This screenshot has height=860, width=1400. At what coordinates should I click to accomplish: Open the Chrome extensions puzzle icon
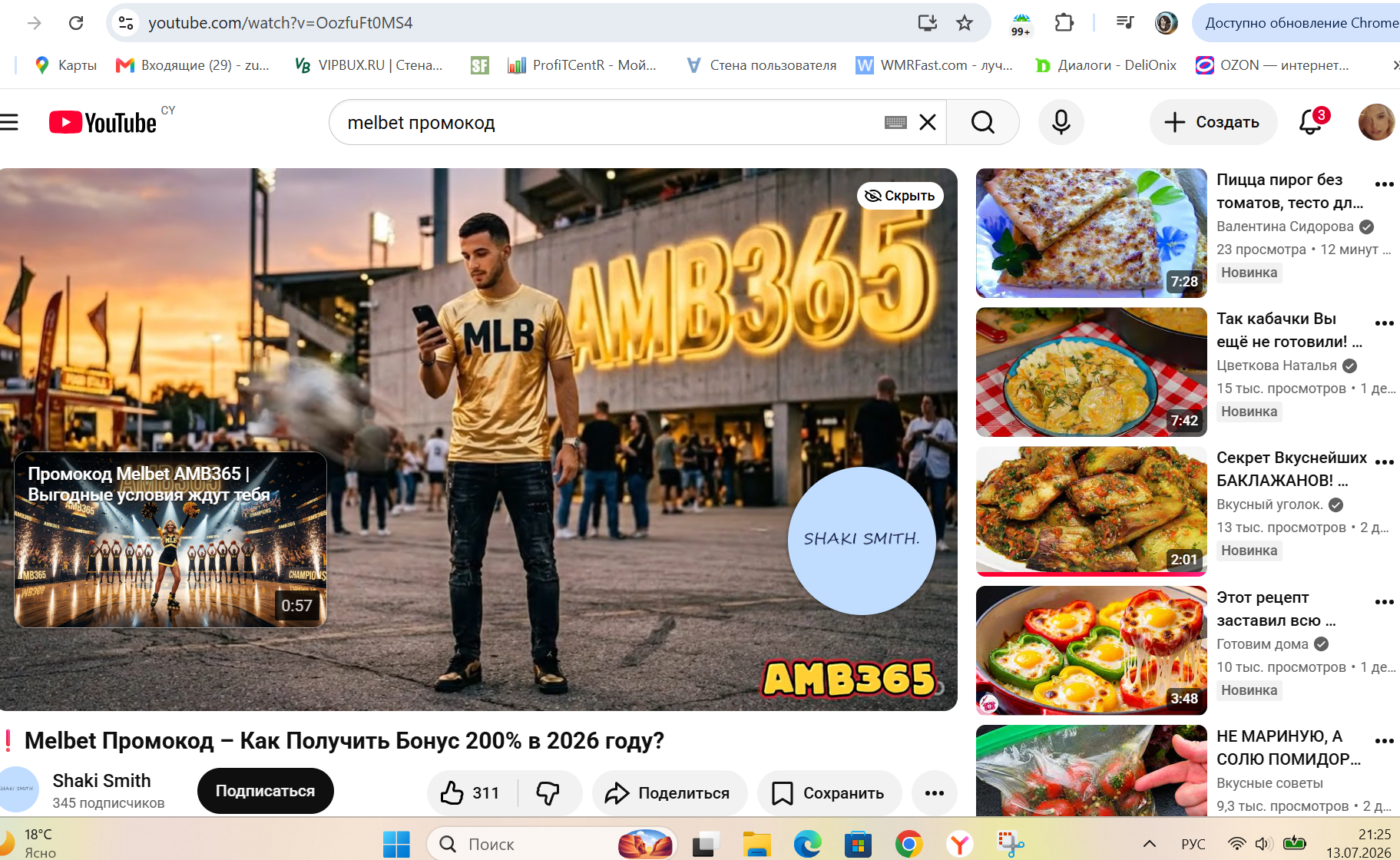point(1064,23)
